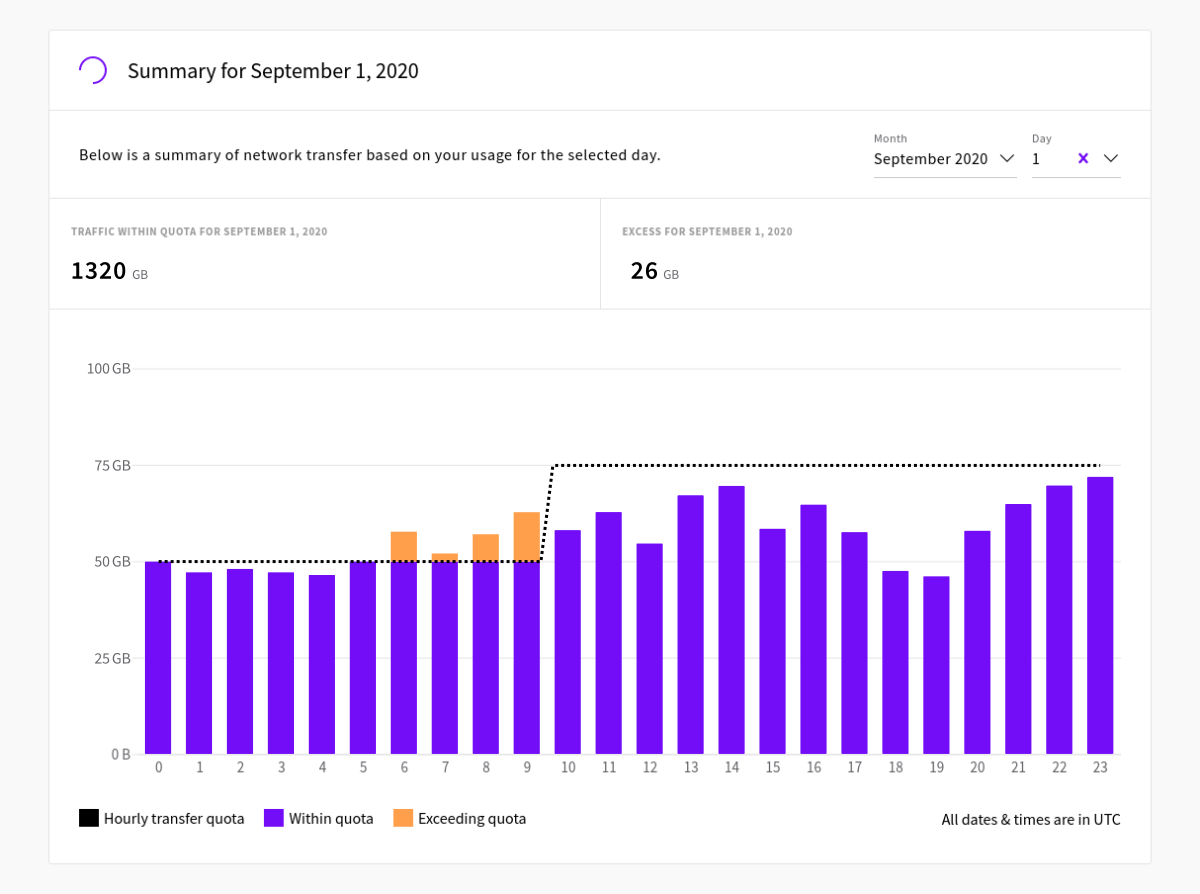Select the orange excess segment at hour 6
This screenshot has height=894, width=1200.
click(404, 546)
